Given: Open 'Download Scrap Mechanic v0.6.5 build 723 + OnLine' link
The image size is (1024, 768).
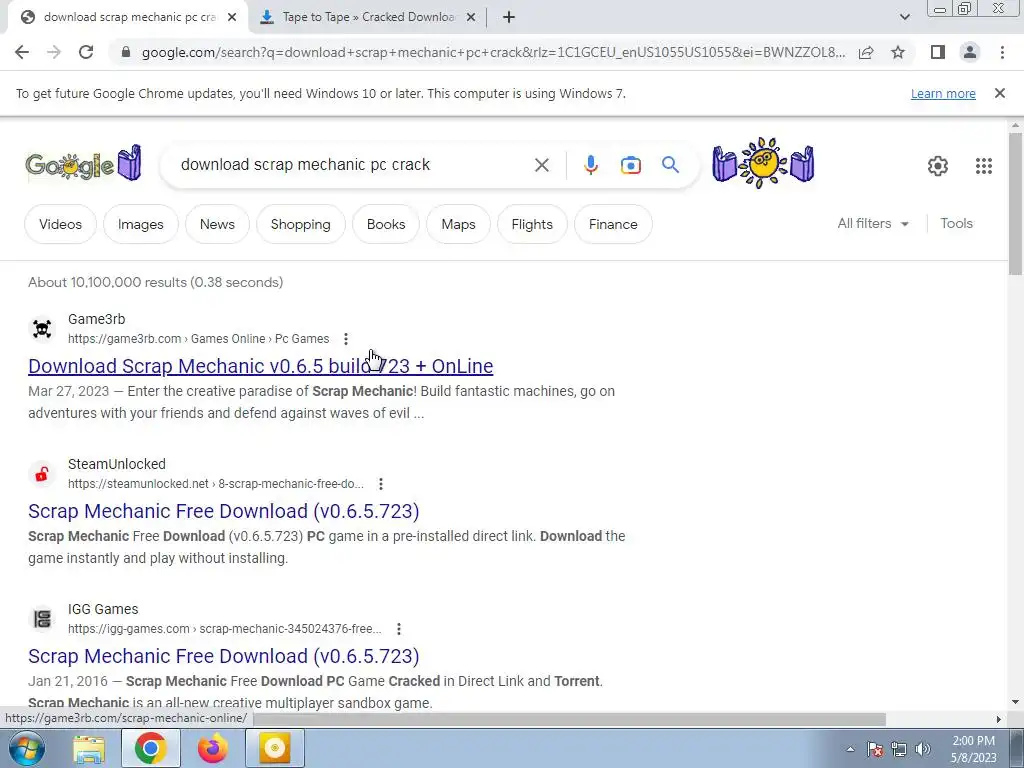Looking at the screenshot, I should click(261, 366).
